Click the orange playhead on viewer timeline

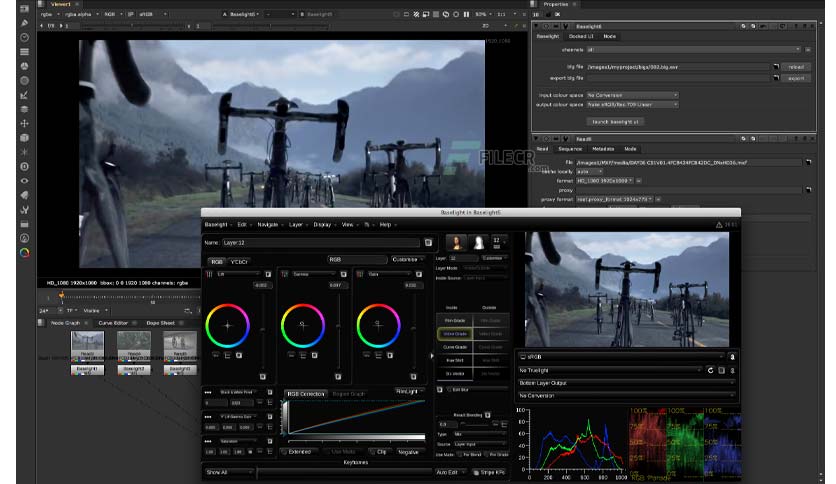[62, 296]
